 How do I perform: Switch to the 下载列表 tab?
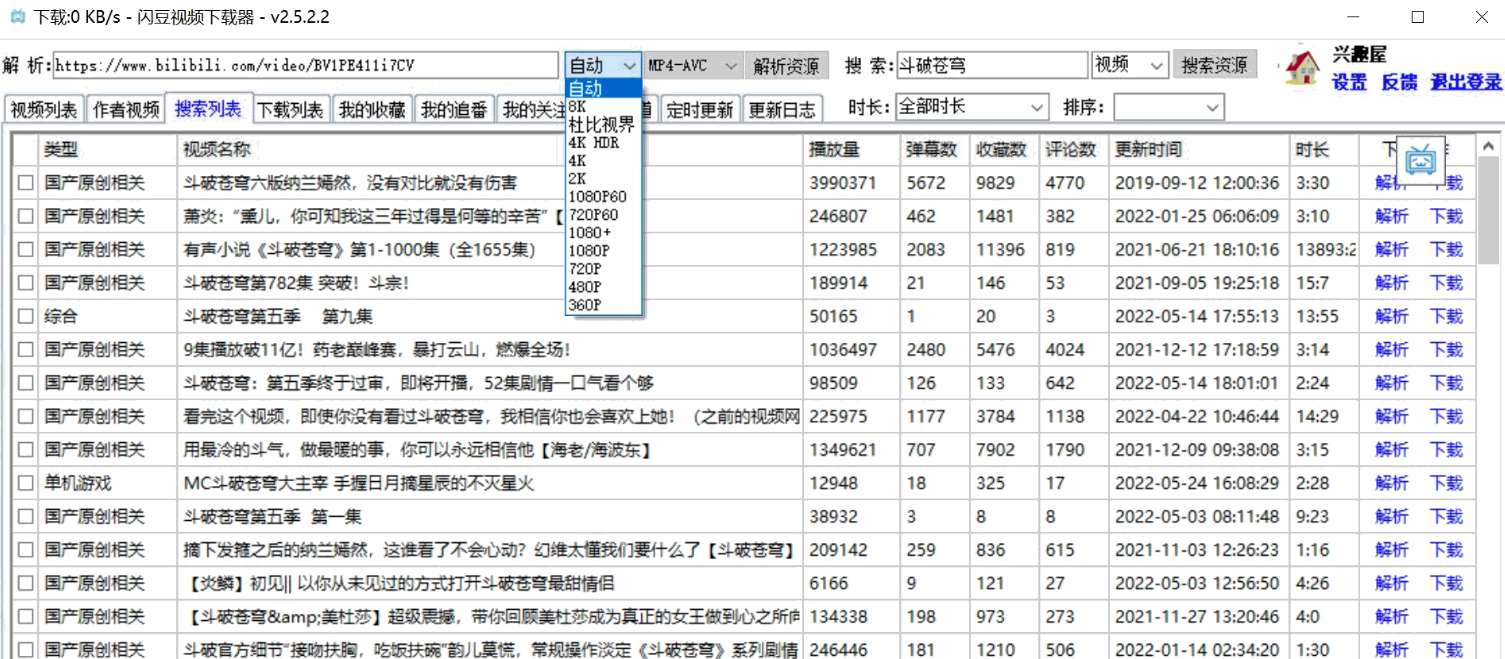(290, 110)
